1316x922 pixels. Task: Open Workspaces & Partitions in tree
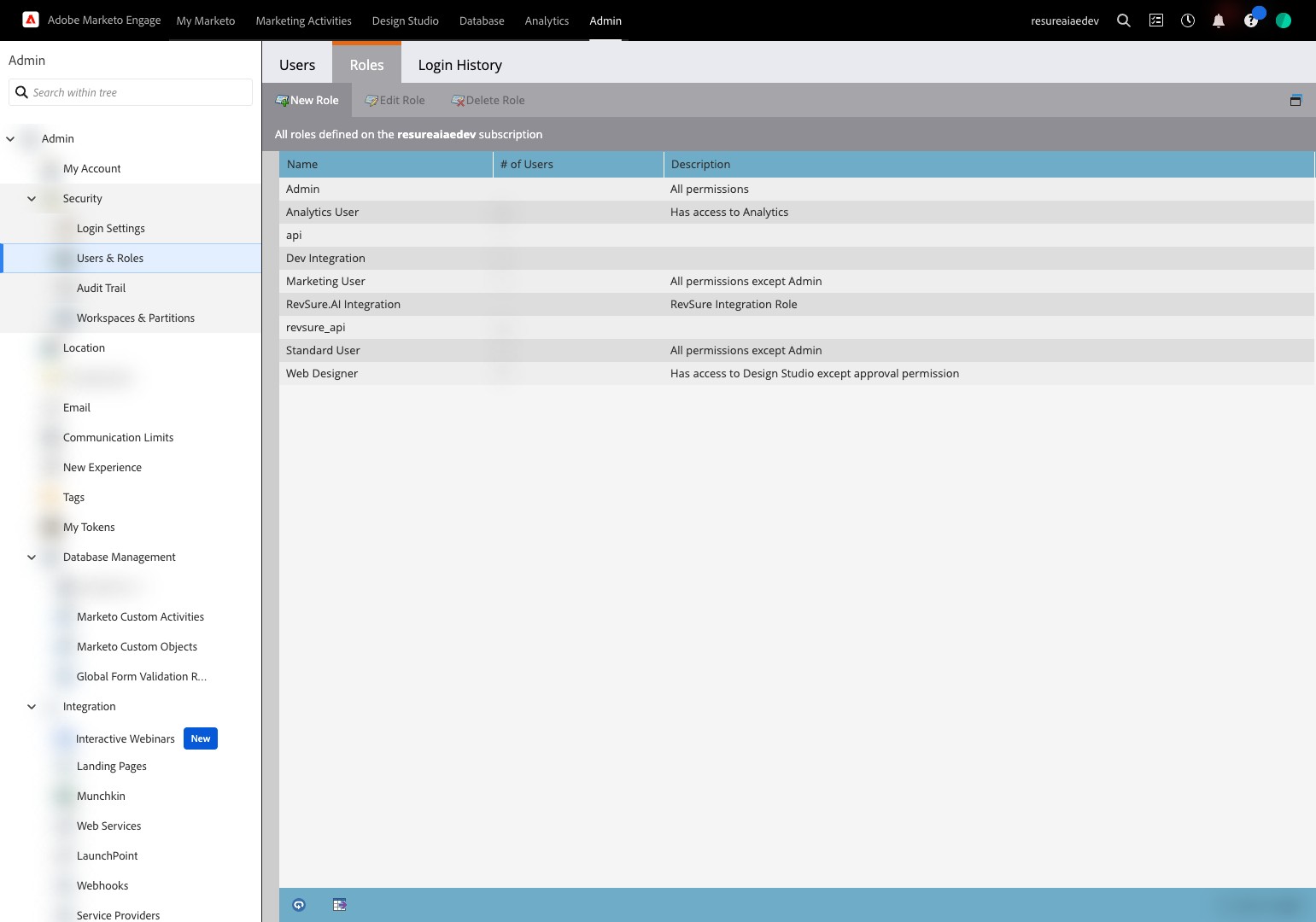coord(136,318)
